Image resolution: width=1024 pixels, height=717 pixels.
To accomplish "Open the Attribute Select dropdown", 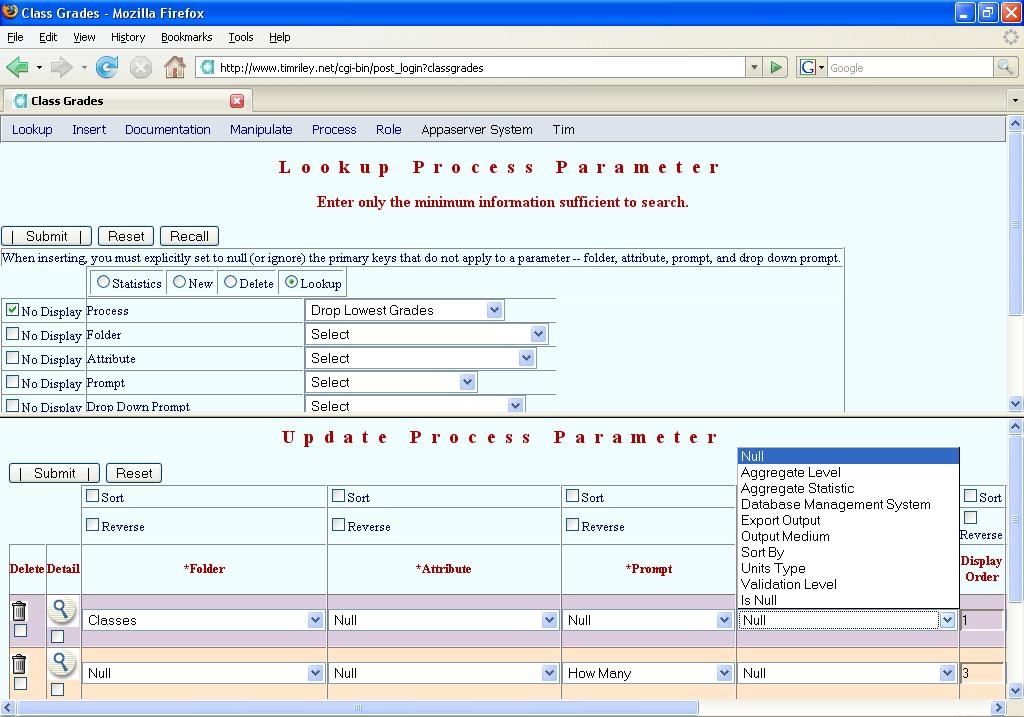I will [x=421, y=358].
